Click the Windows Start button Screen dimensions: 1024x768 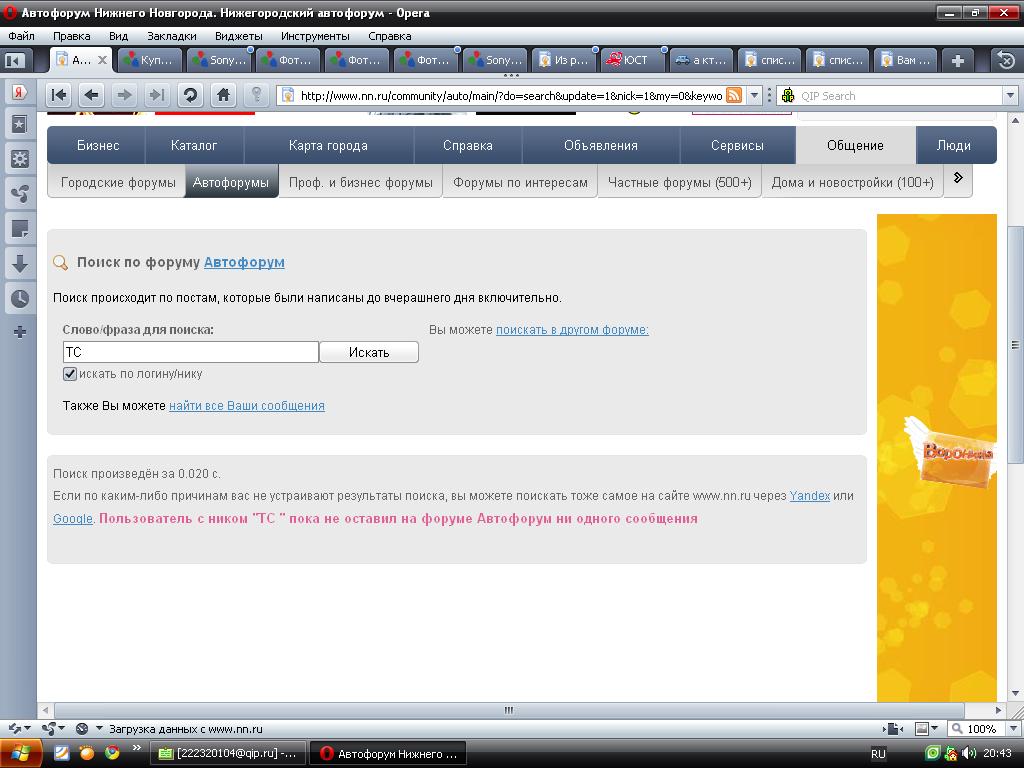(x=20, y=754)
